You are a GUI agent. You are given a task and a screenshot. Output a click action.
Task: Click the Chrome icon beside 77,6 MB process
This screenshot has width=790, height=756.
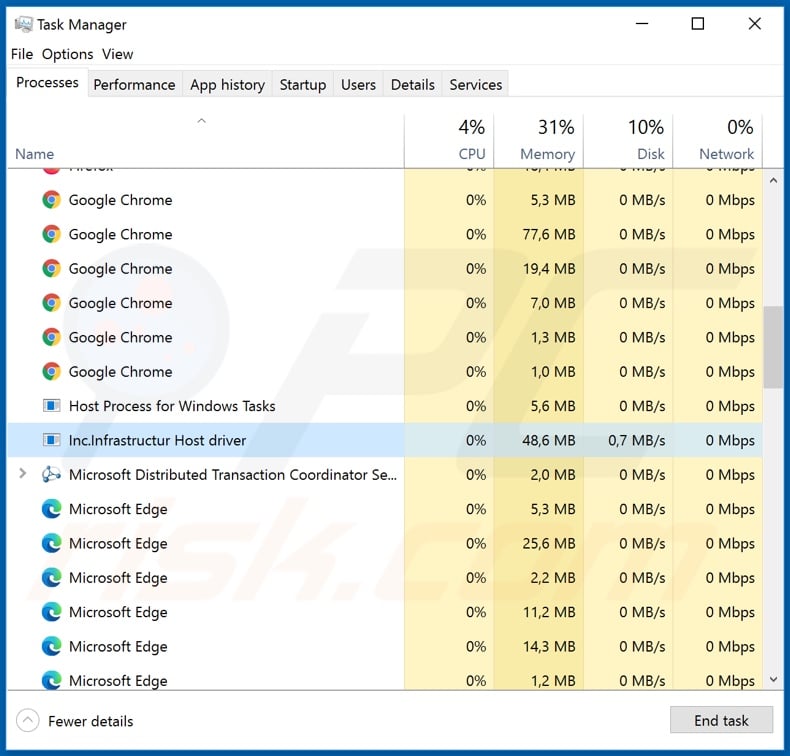tap(51, 234)
